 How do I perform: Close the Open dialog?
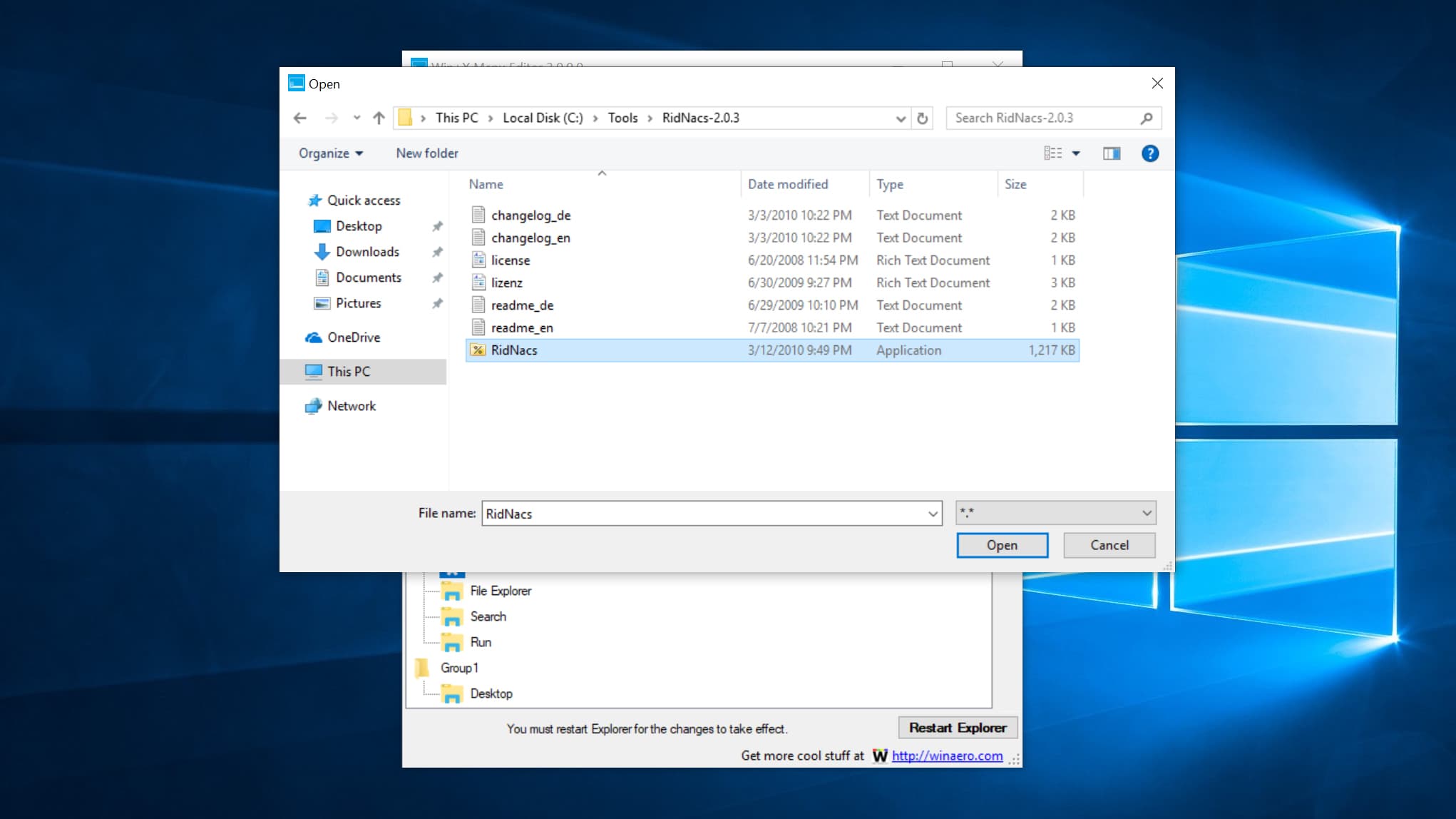pyautogui.click(x=1157, y=83)
